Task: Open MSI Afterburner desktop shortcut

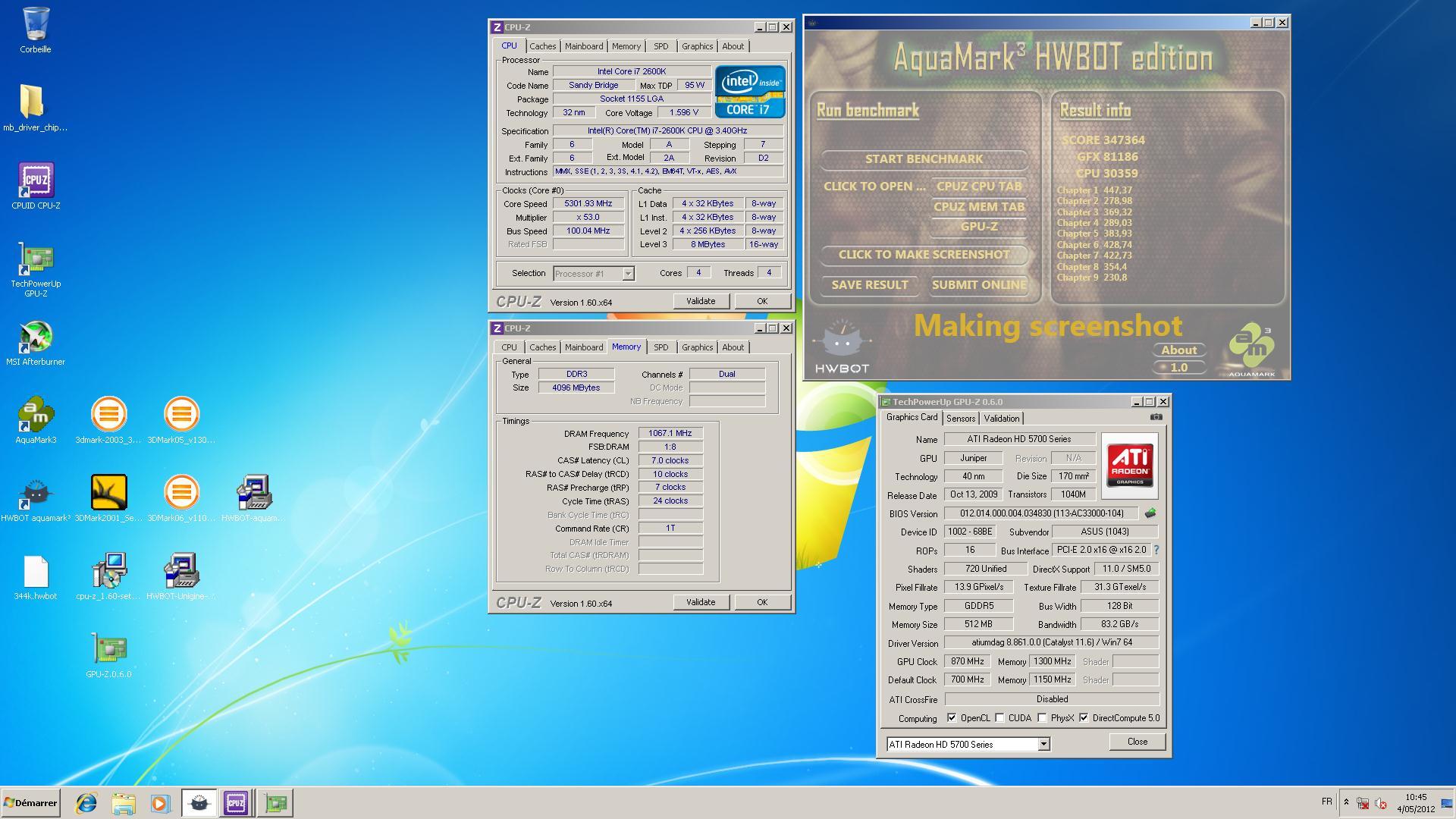Action: (36, 343)
